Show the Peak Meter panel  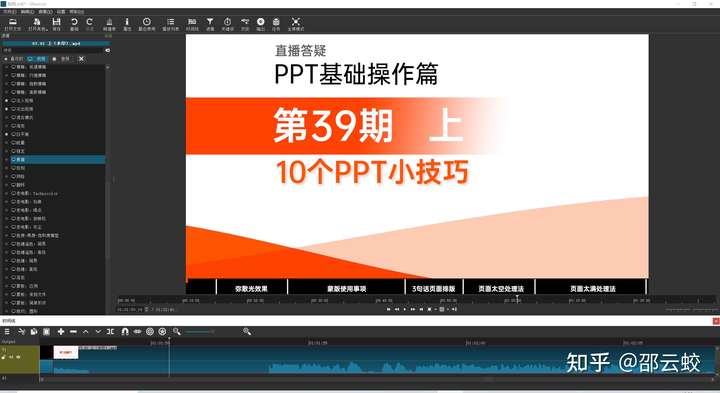109,24
